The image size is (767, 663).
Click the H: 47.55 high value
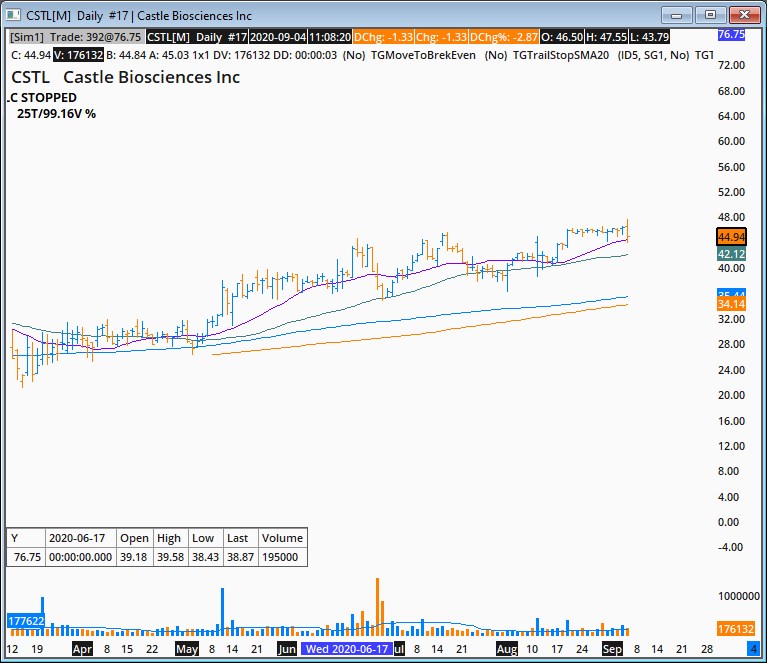607,37
